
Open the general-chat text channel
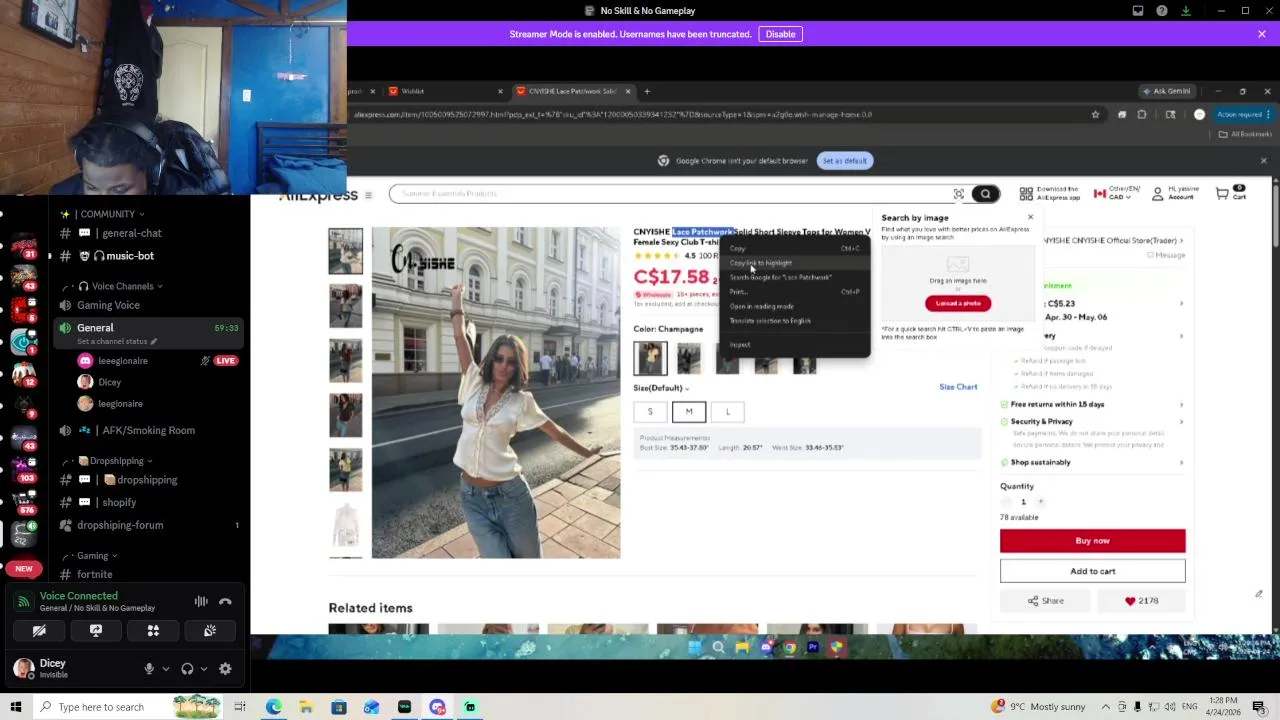(130, 233)
